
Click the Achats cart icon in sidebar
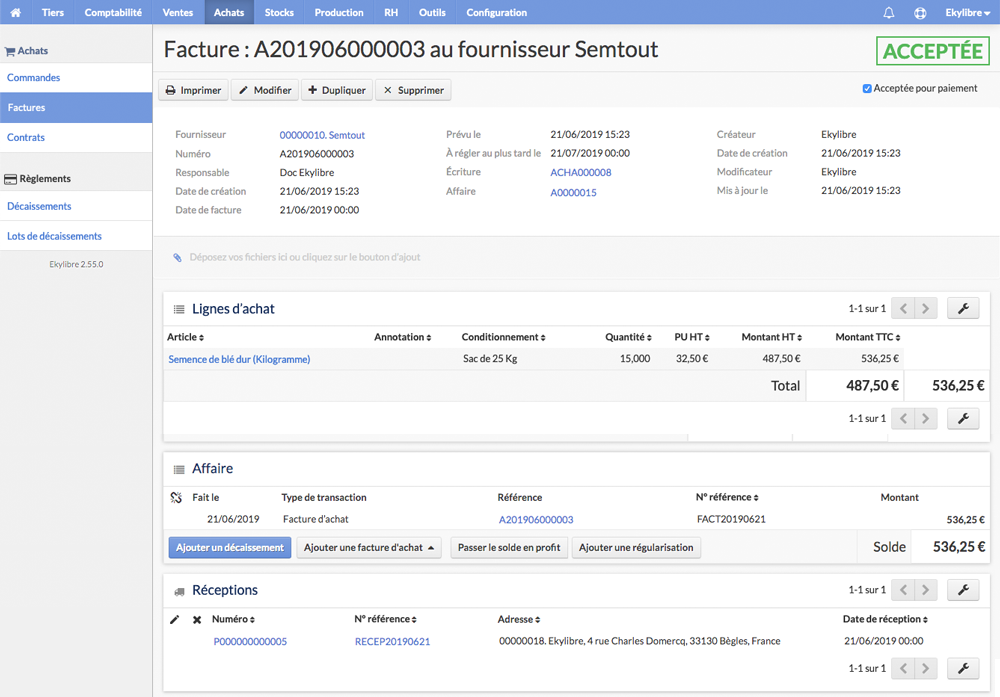(10, 51)
